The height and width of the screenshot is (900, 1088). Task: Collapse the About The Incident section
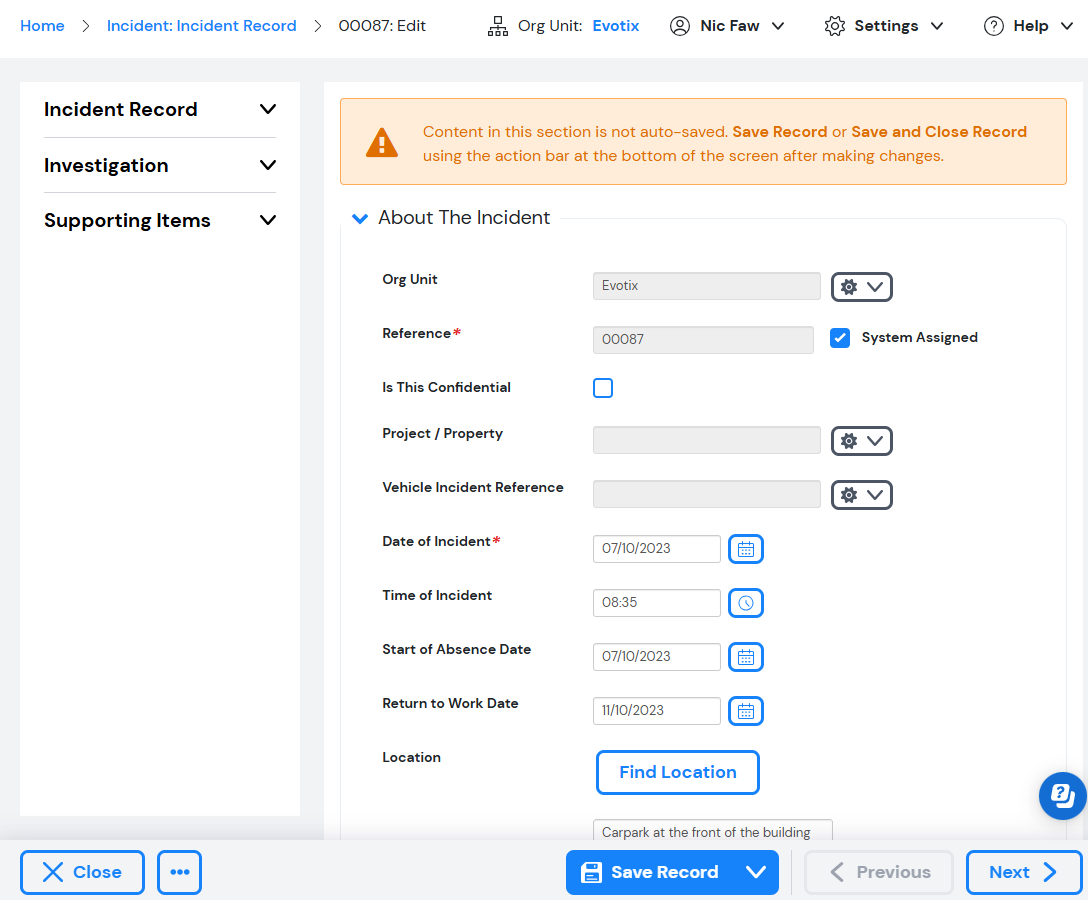pos(360,219)
